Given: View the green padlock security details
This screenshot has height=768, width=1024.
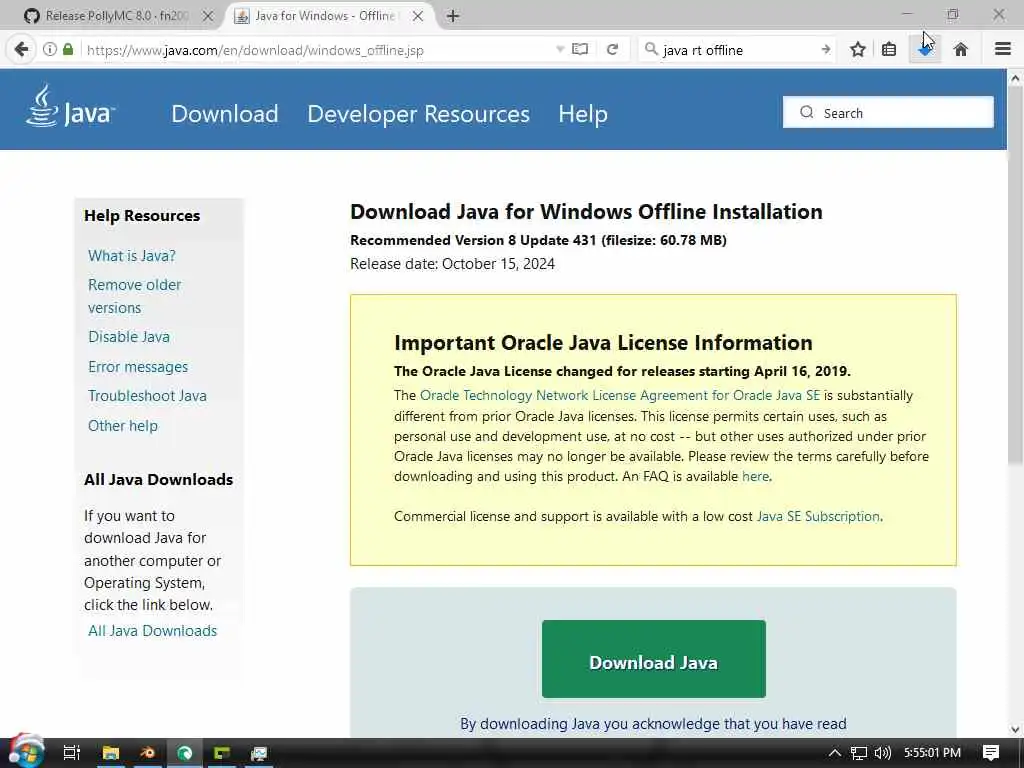Looking at the screenshot, I should point(68,50).
